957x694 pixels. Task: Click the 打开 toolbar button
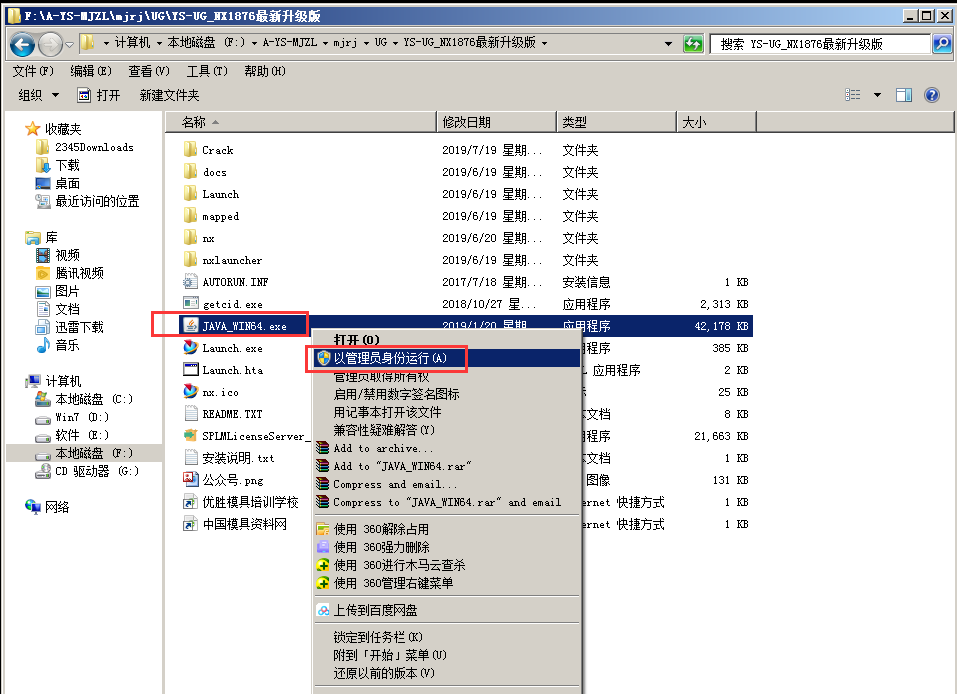click(x=99, y=95)
